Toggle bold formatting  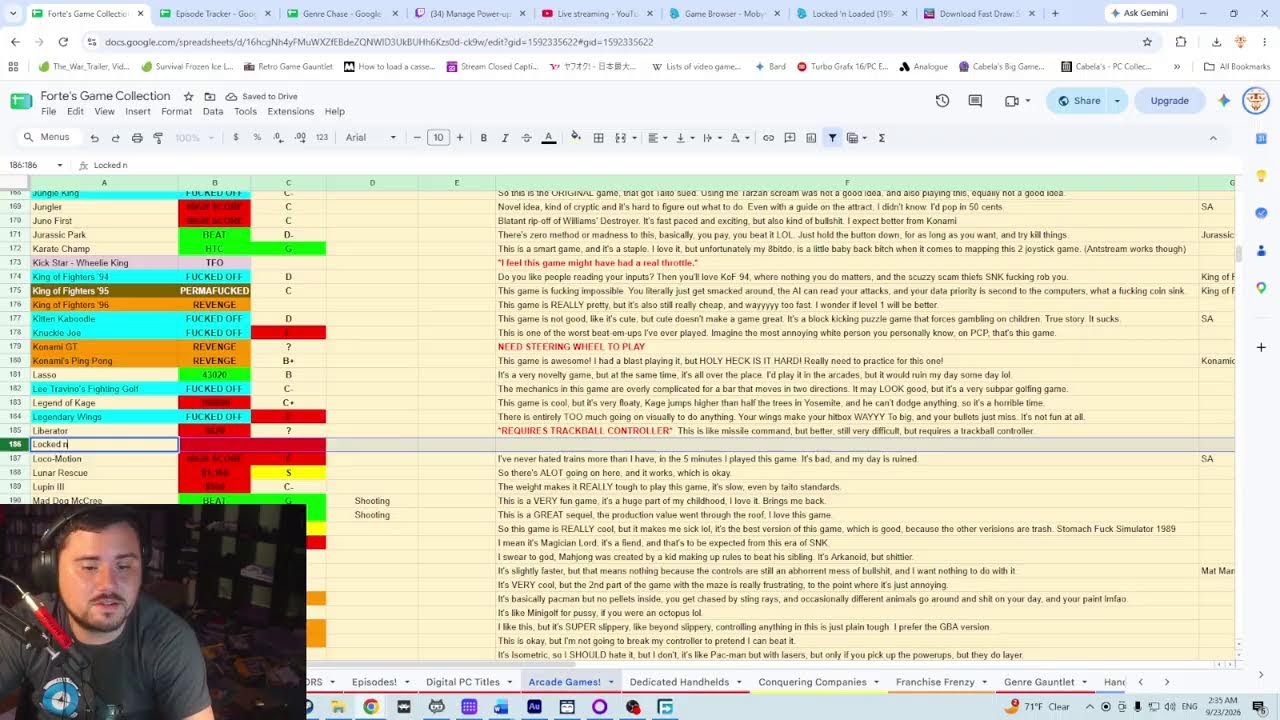(x=483, y=138)
